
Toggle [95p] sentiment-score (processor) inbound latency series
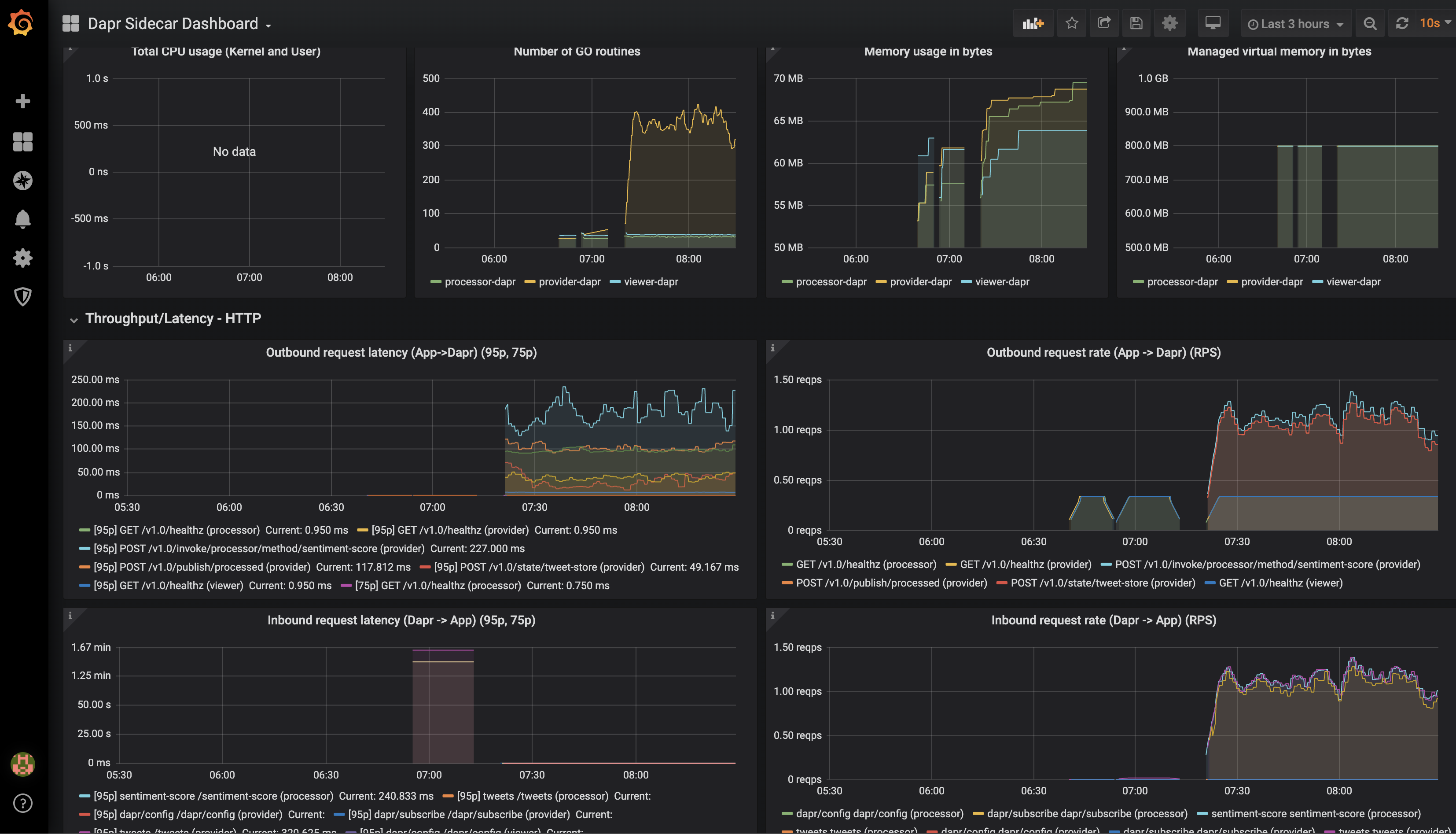click(213, 796)
